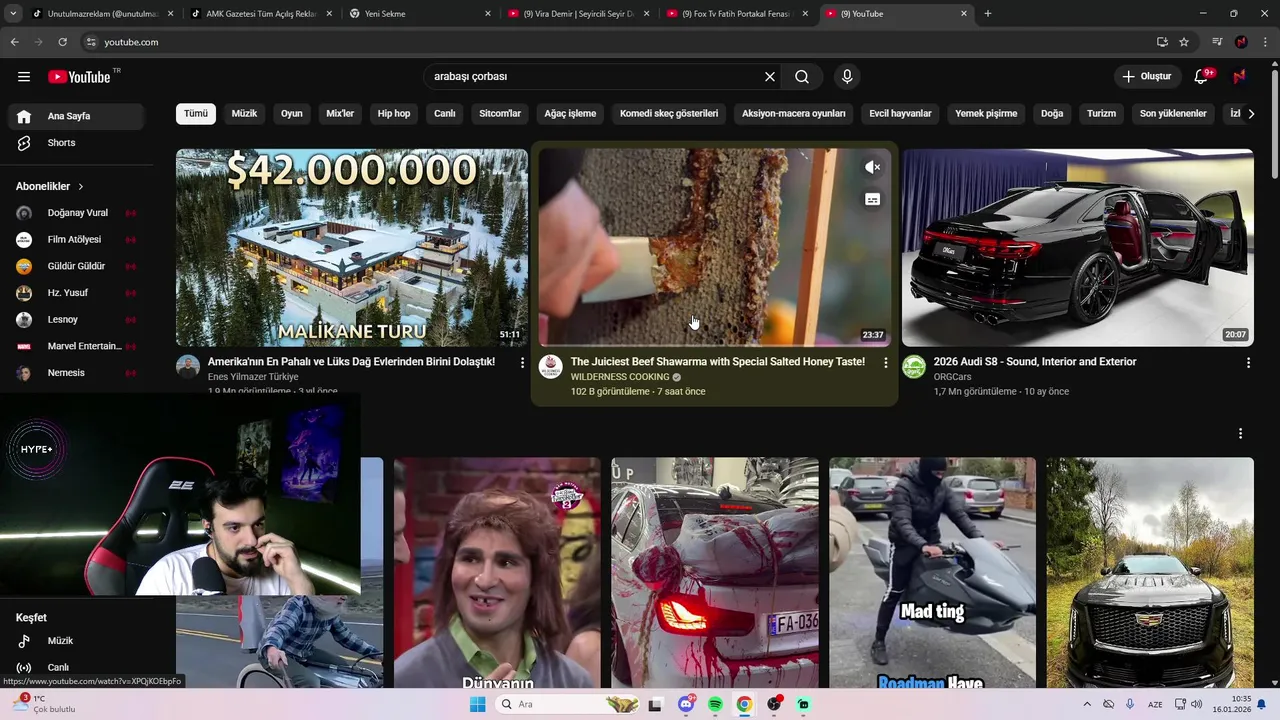
Task: Open a new browser tab with plus
Action: [988, 14]
